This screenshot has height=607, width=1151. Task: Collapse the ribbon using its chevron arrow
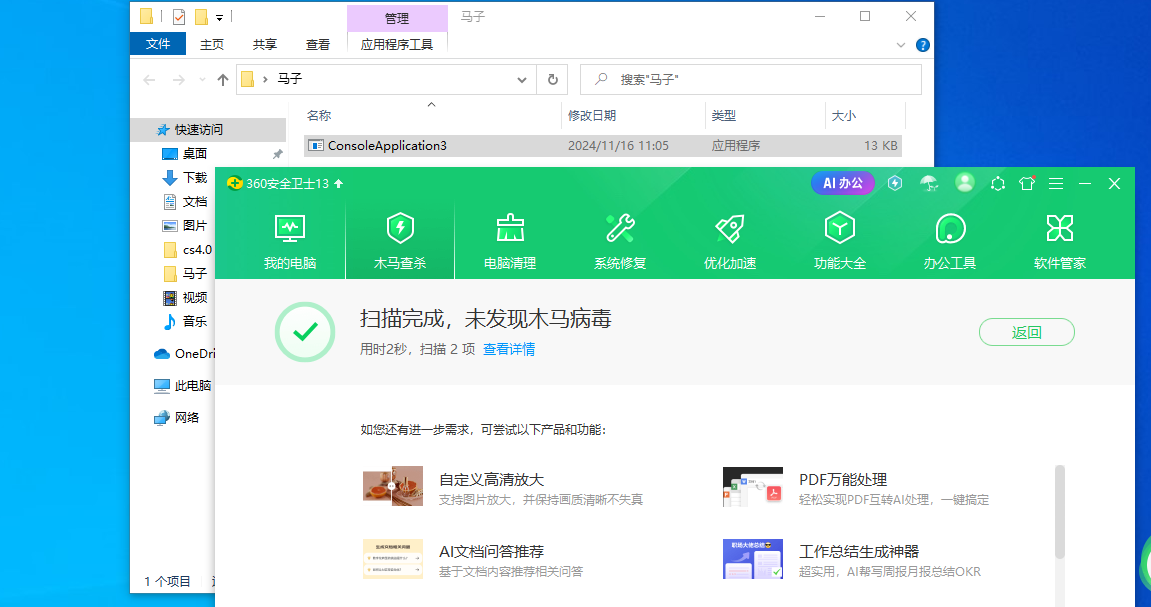pos(900,44)
